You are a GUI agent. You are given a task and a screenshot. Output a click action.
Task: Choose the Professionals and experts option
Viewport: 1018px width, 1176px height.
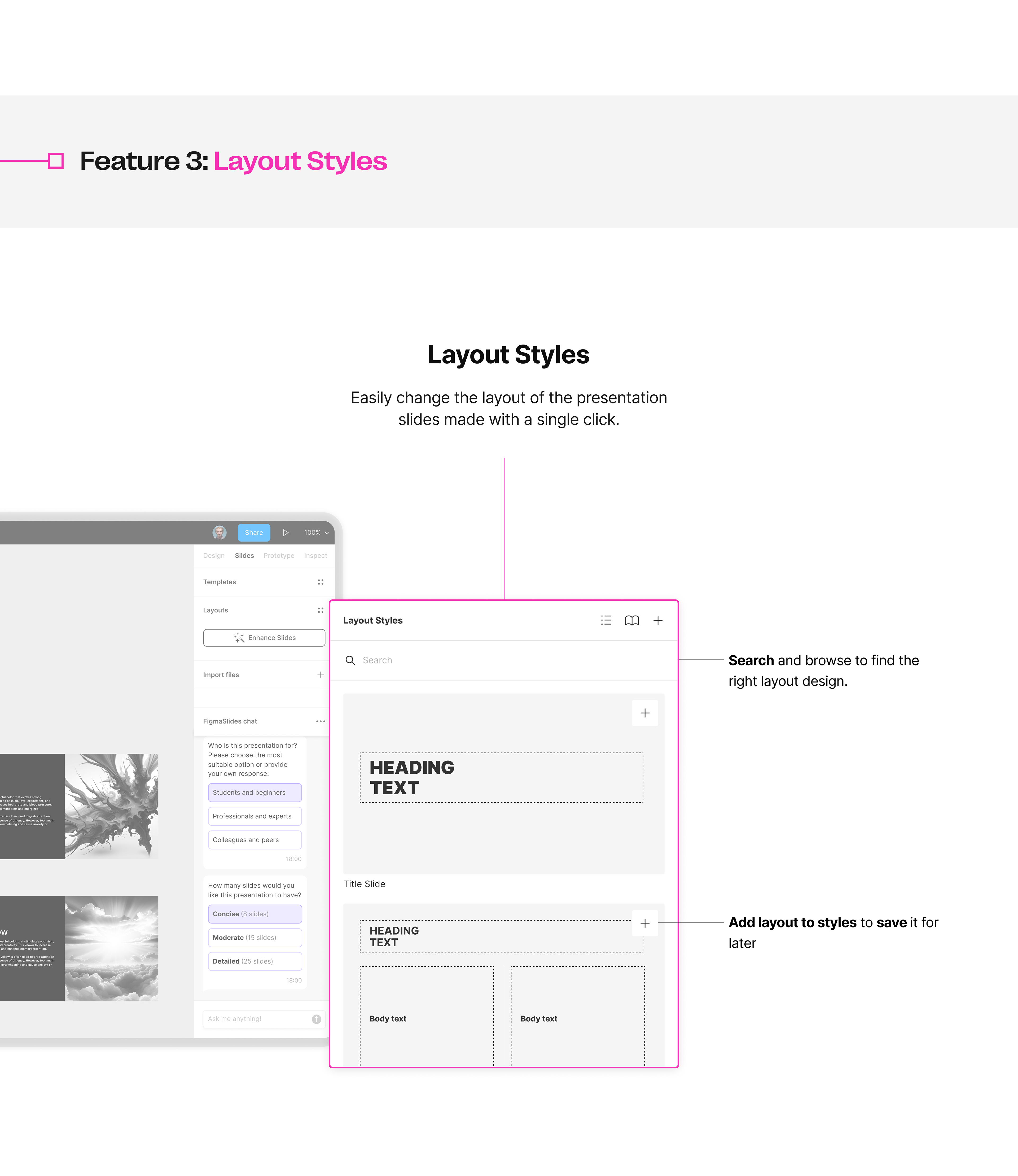[254, 816]
